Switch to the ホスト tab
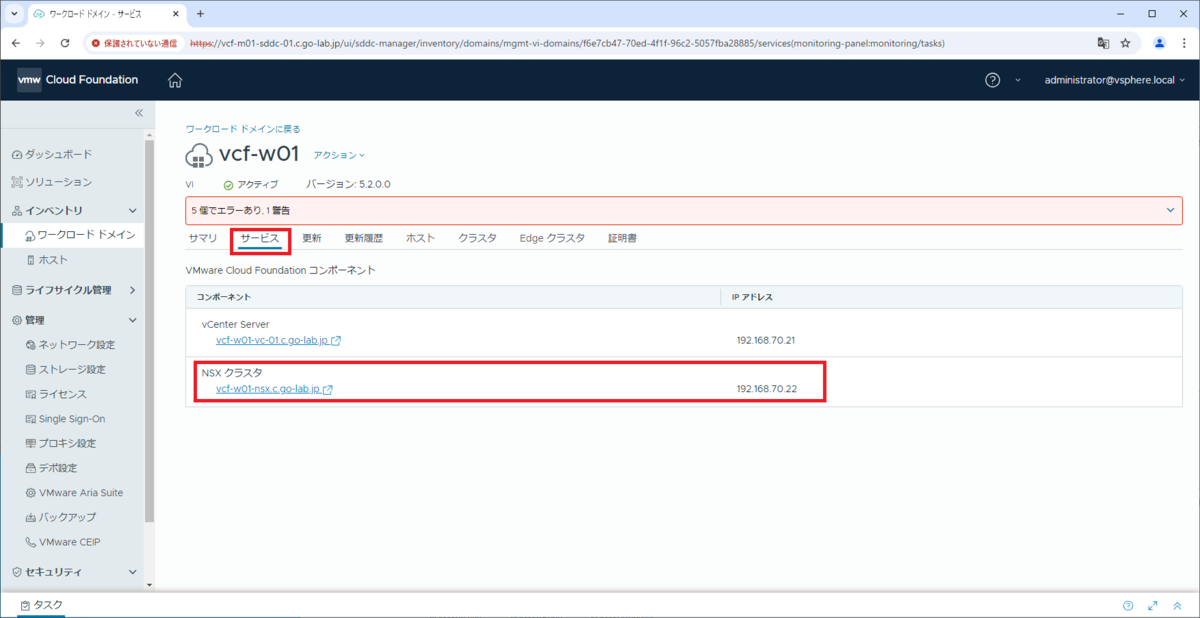Screen dimensions: 1200x618 coord(420,238)
